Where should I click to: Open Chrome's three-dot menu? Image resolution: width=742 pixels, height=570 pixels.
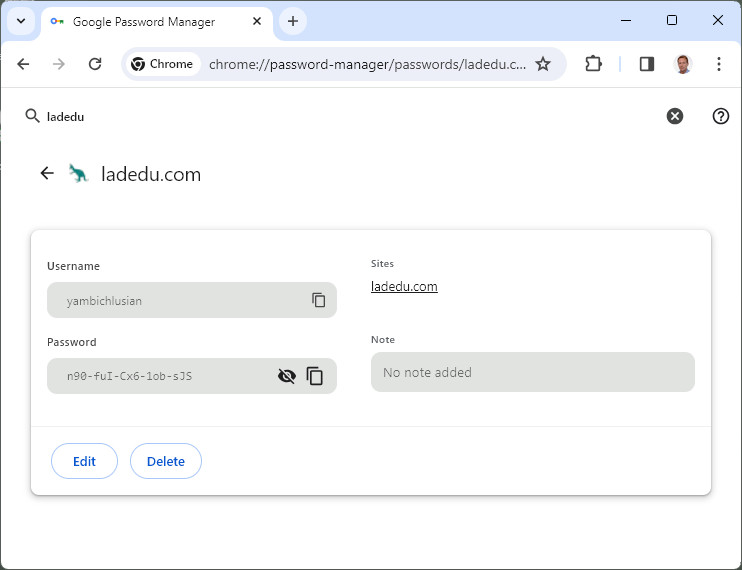pyautogui.click(x=719, y=64)
